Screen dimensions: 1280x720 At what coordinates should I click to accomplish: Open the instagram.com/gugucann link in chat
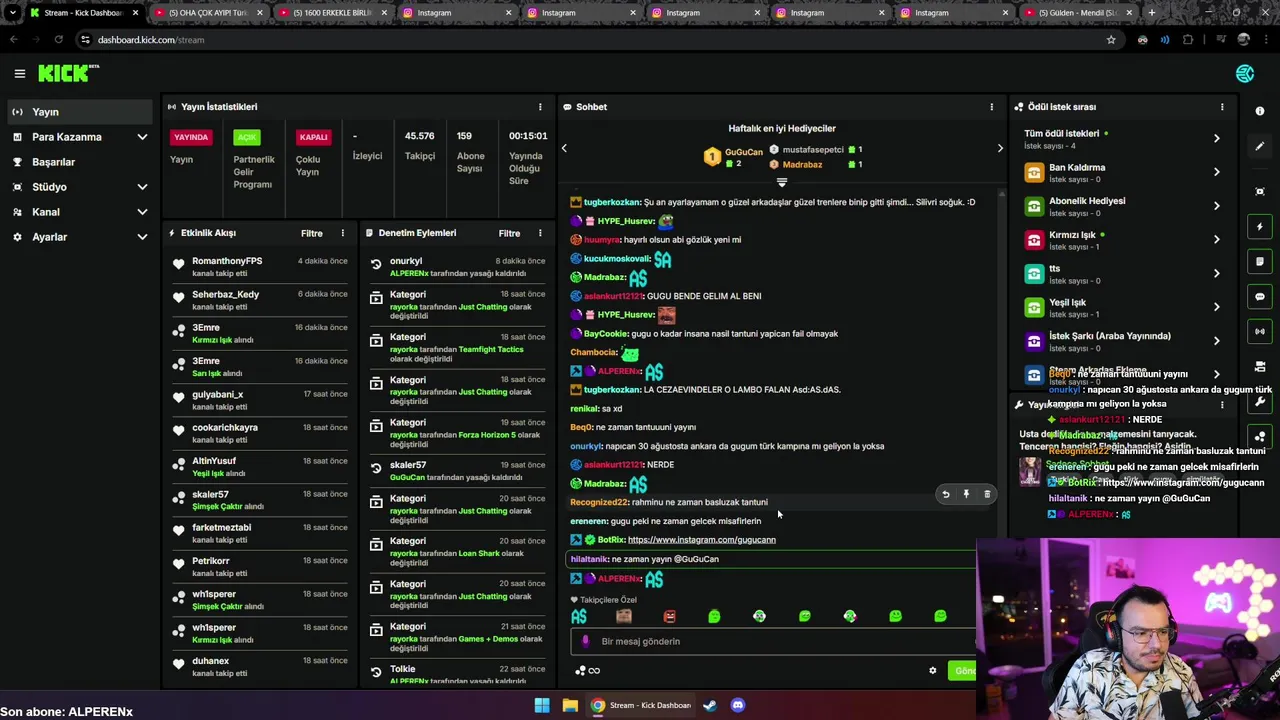click(x=702, y=540)
